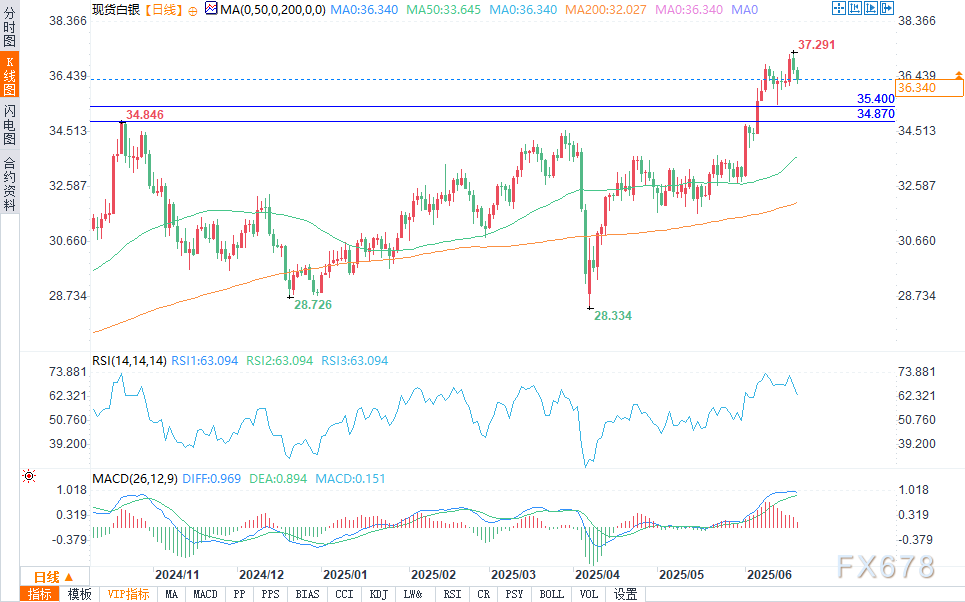965x602 pixels.
Task: Click the VIP指标 button
Action: 128,594
